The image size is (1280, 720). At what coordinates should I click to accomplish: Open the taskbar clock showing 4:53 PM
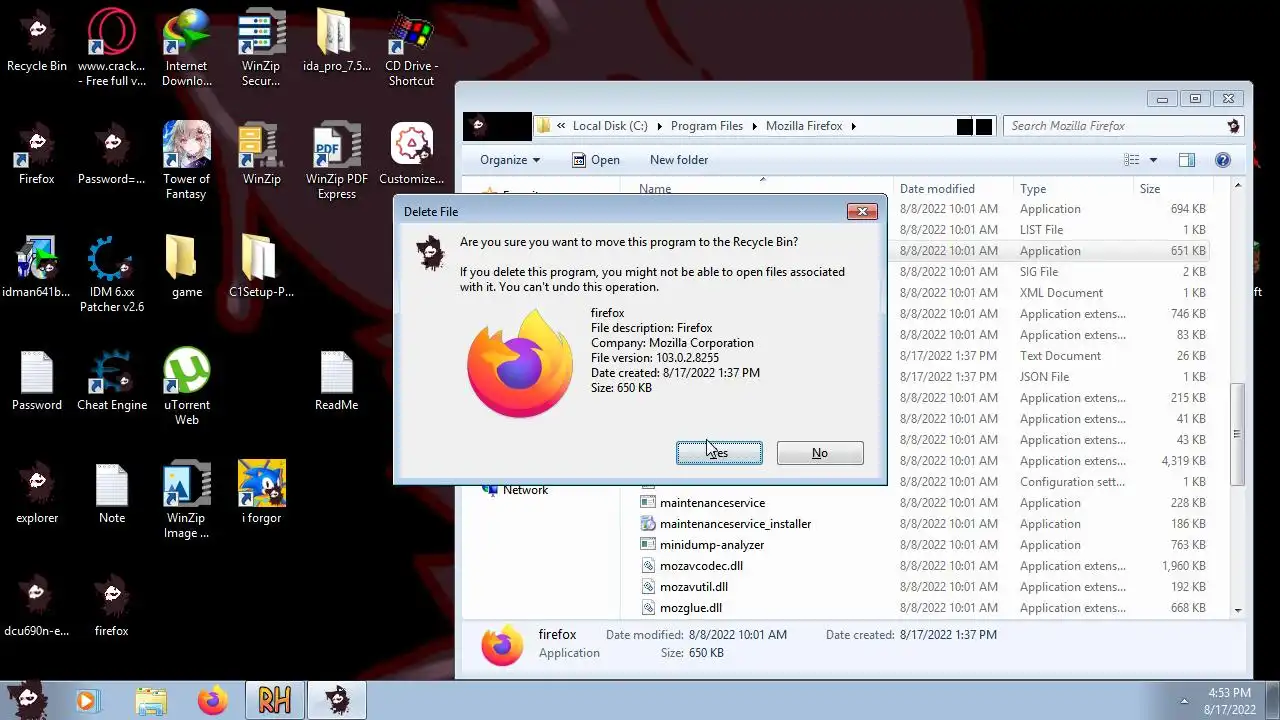[1229, 701]
